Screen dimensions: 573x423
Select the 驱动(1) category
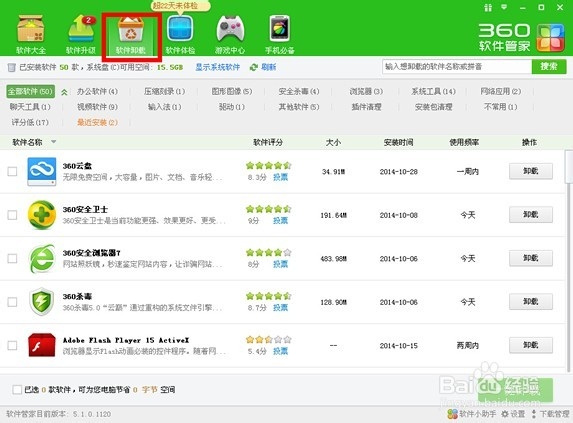[x=232, y=107]
